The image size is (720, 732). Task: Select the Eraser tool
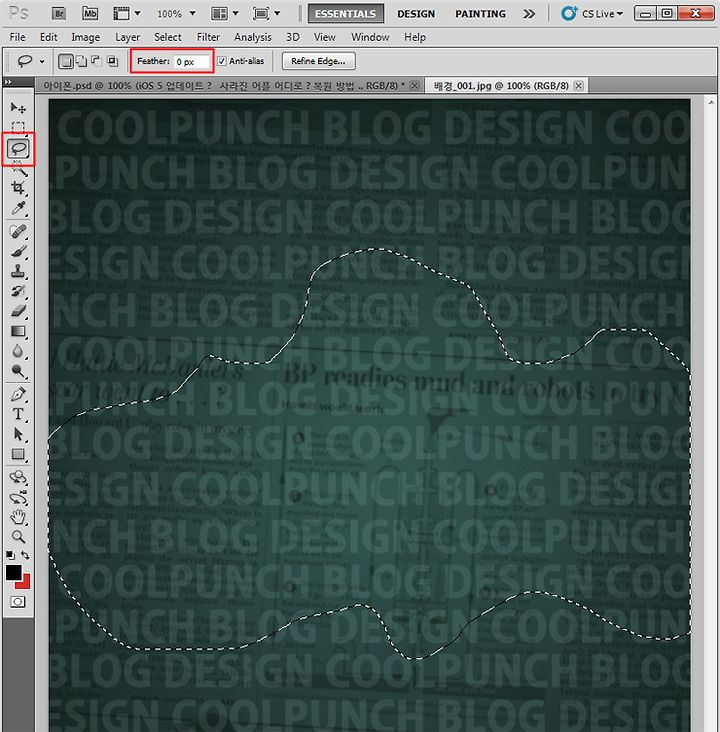(18, 311)
